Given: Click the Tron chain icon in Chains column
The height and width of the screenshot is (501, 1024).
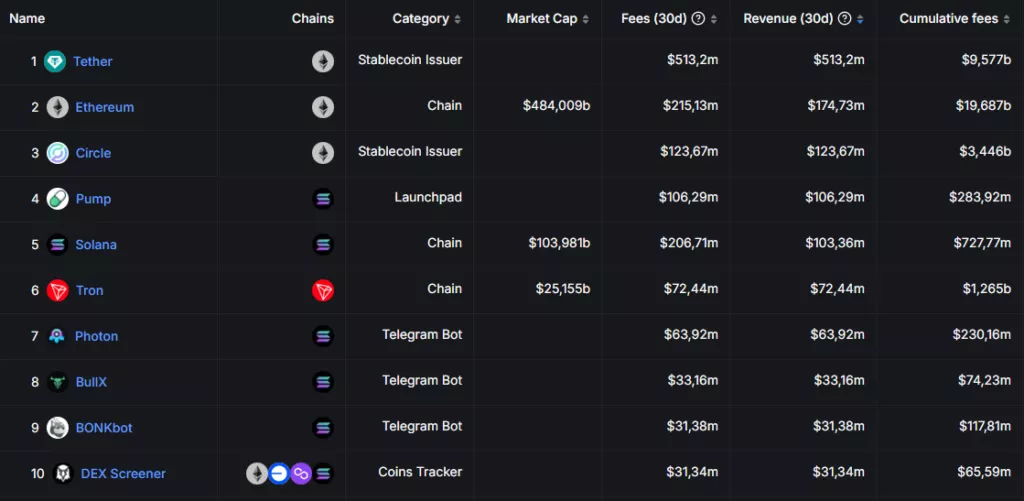Looking at the screenshot, I should [x=323, y=290].
